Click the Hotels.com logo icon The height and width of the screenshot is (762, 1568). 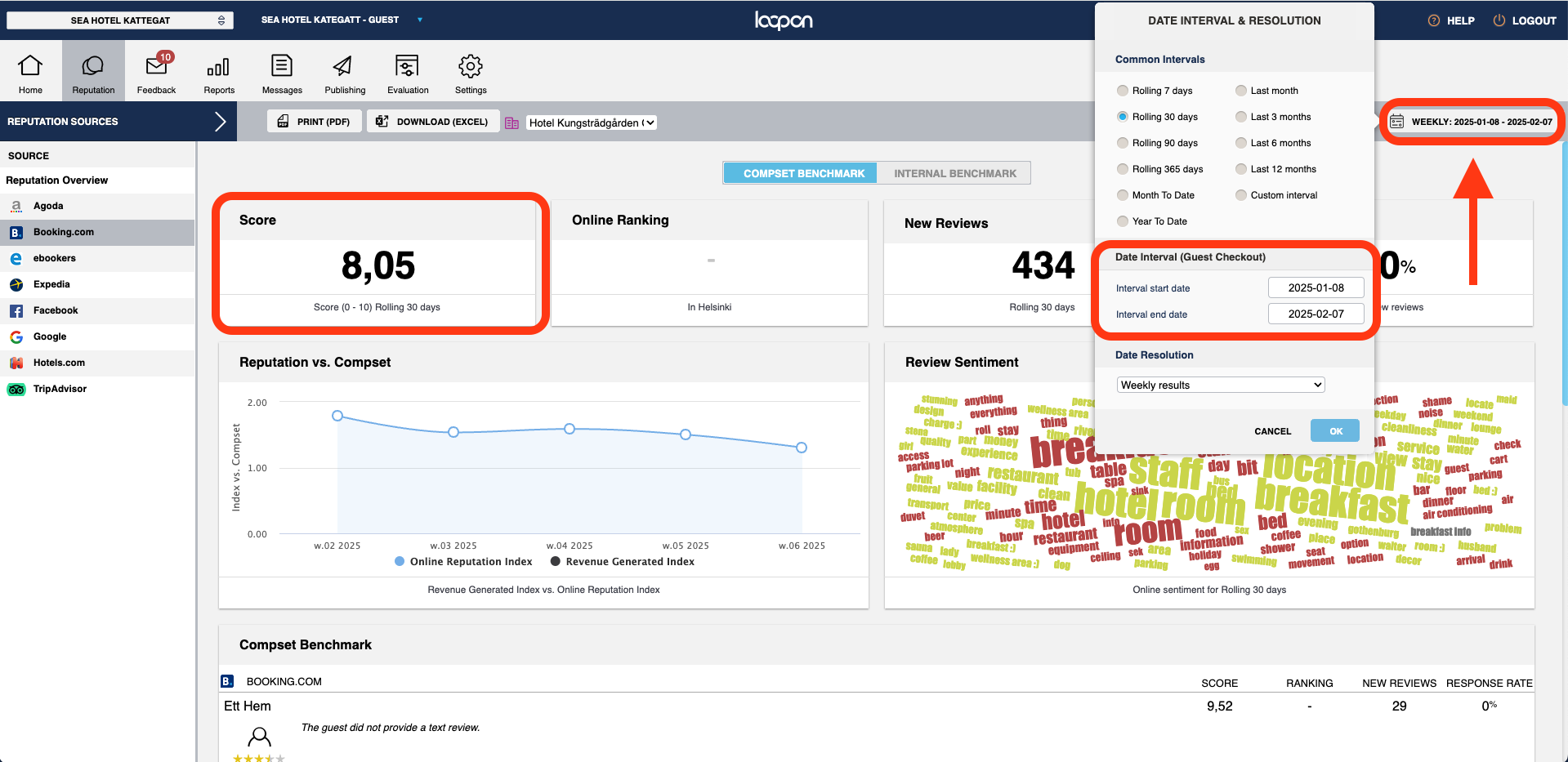pos(16,363)
